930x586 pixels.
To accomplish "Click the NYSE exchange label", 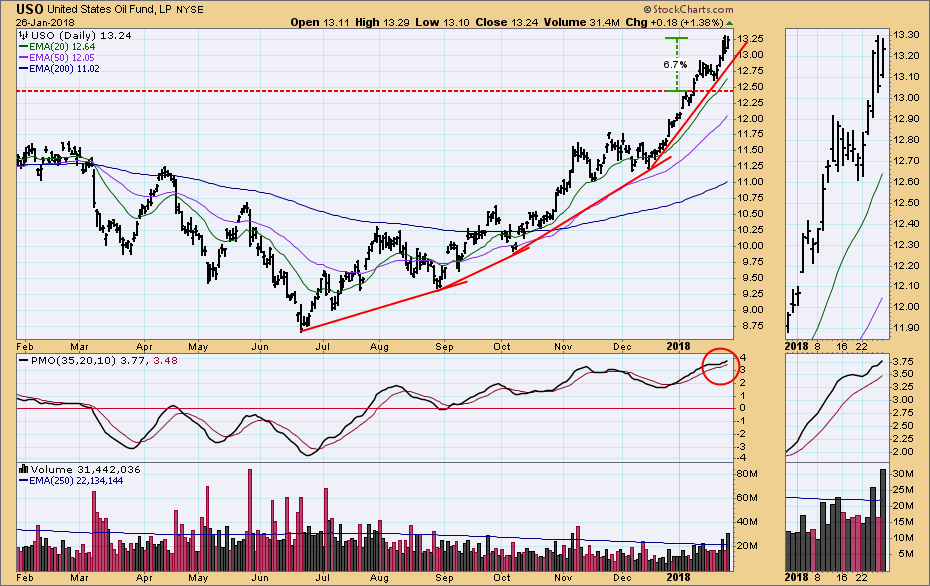I will point(190,10).
